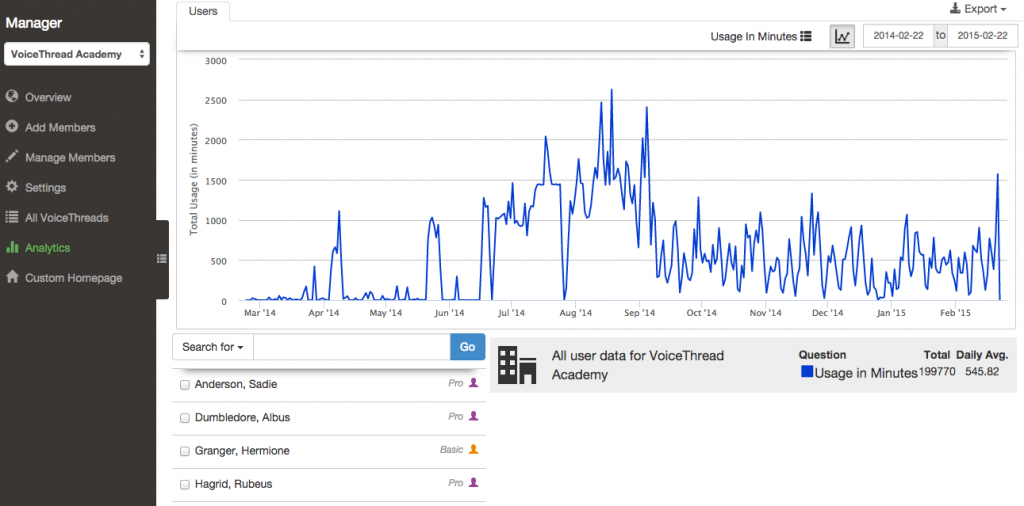
Task: Click Albus Dumbledore's purple Pro user icon
Action: [x=474, y=416]
